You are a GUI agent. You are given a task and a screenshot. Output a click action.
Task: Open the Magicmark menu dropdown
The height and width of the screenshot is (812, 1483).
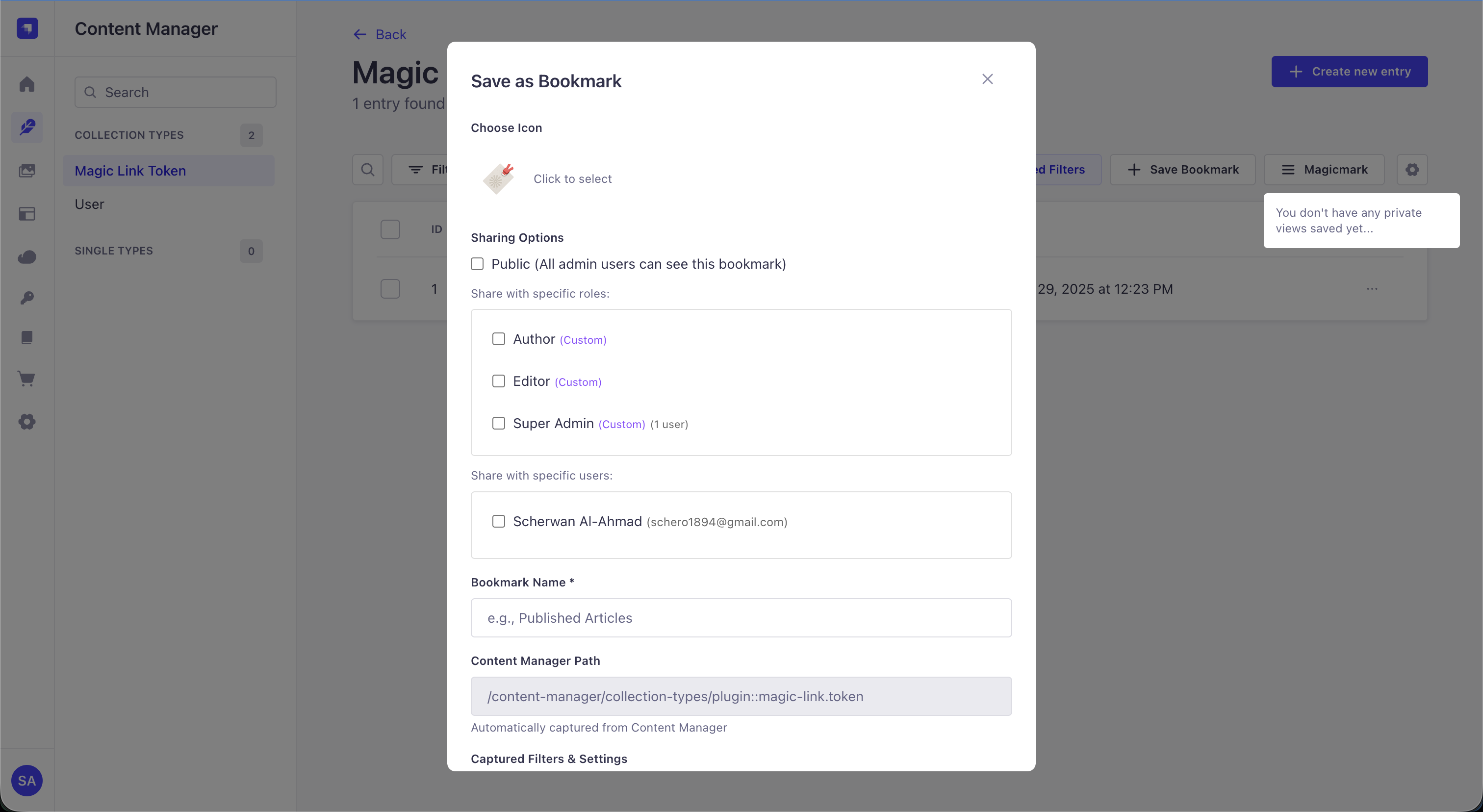point(1324,170)
